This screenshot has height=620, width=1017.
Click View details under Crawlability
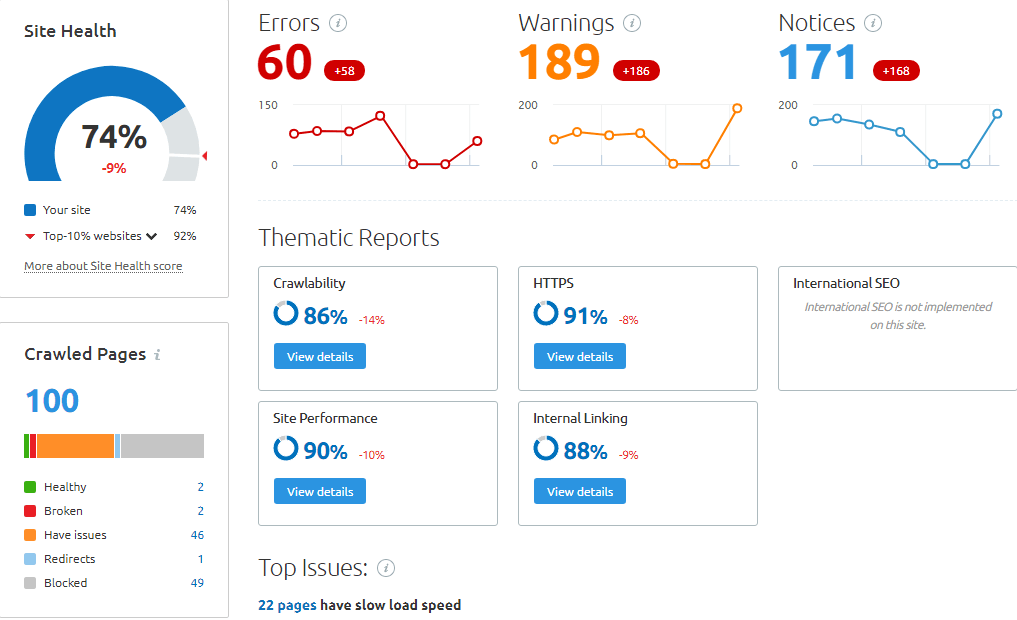(x=319, y=355)
